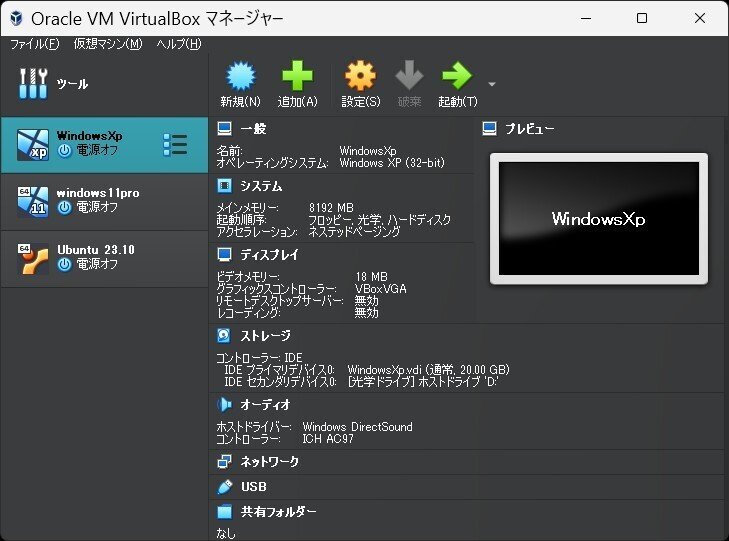729x541 pixels.
Task: Click the power-off status icon under WindowsXp
Action: (65, 151)
